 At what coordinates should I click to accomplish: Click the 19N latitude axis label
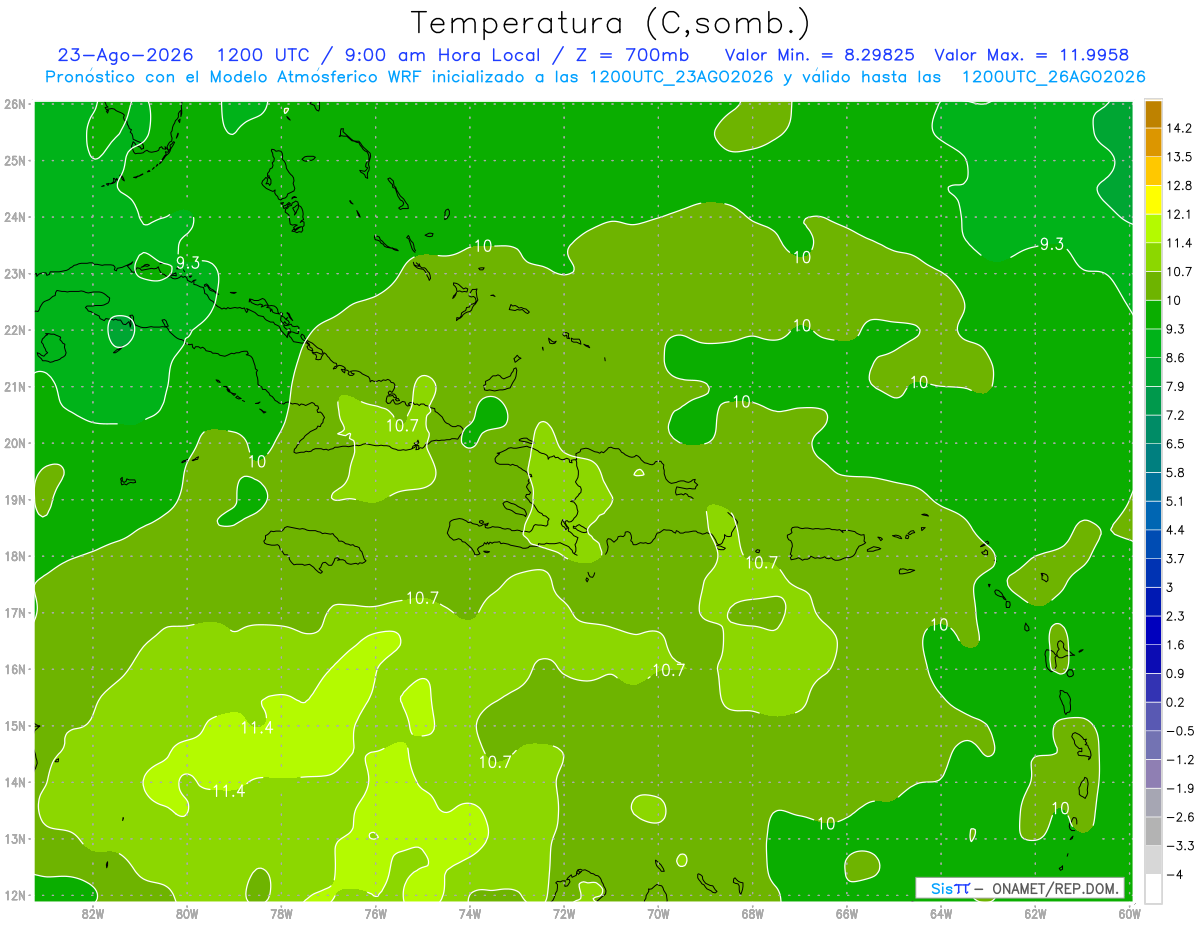click(15, 499)
